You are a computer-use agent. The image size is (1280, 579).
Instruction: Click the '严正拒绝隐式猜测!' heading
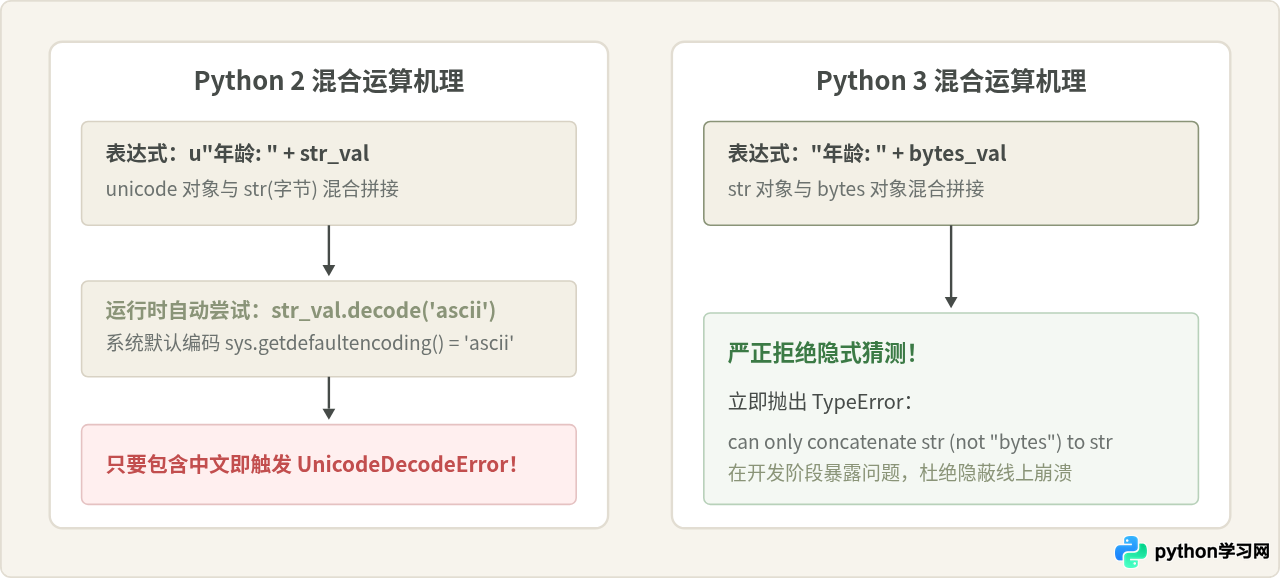click(x=823, y=354)
